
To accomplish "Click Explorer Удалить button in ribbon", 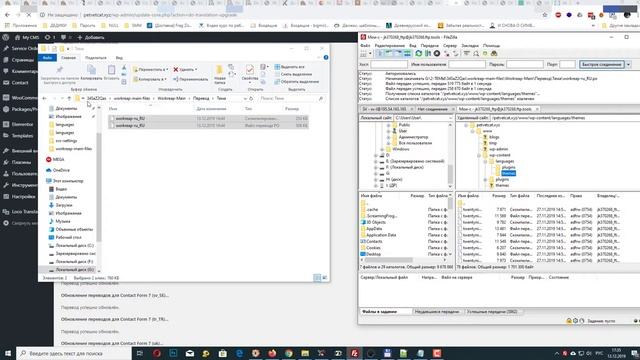I will (x=185, y=70).
